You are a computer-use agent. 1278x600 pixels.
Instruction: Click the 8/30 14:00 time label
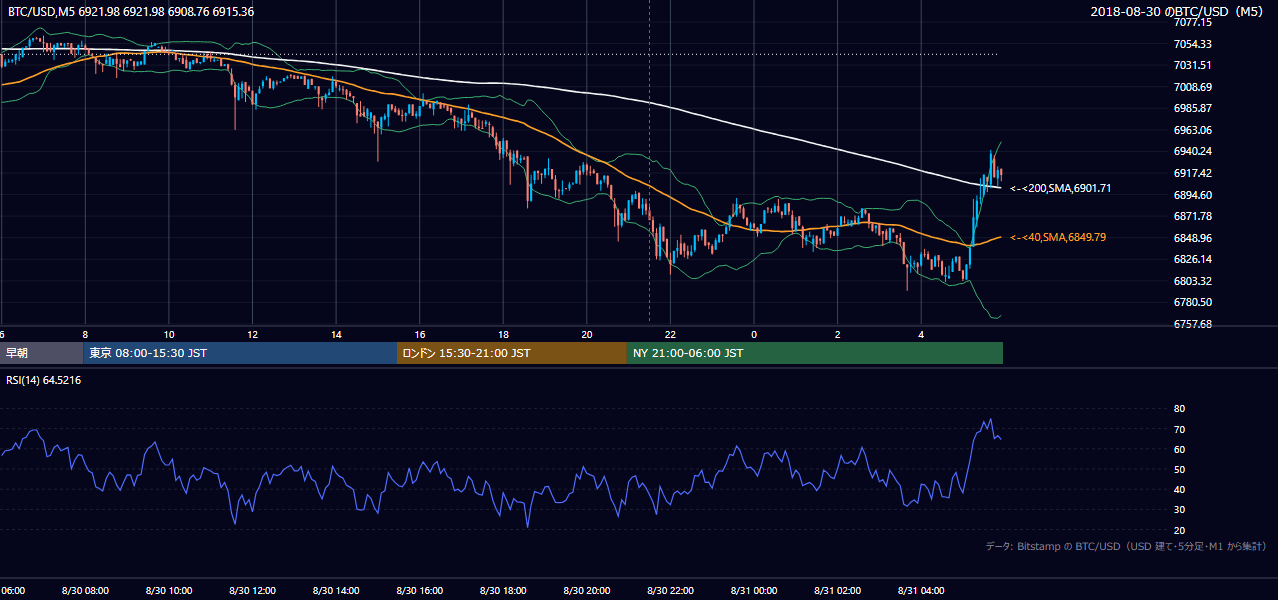pos(336,591)
